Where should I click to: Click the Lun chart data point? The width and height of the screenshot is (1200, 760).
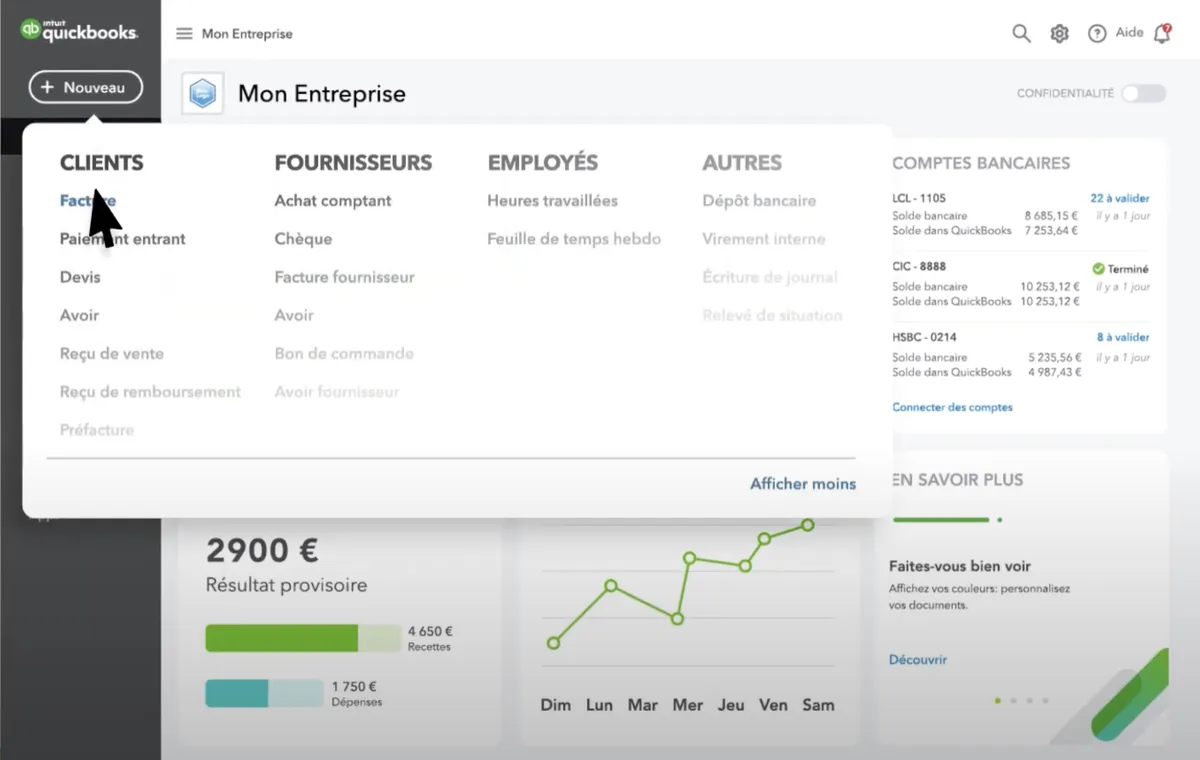click(611, 586)
